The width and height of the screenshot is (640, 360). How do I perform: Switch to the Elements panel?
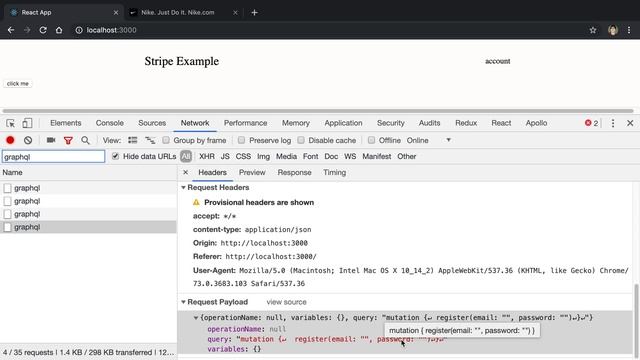click(66, 123)
